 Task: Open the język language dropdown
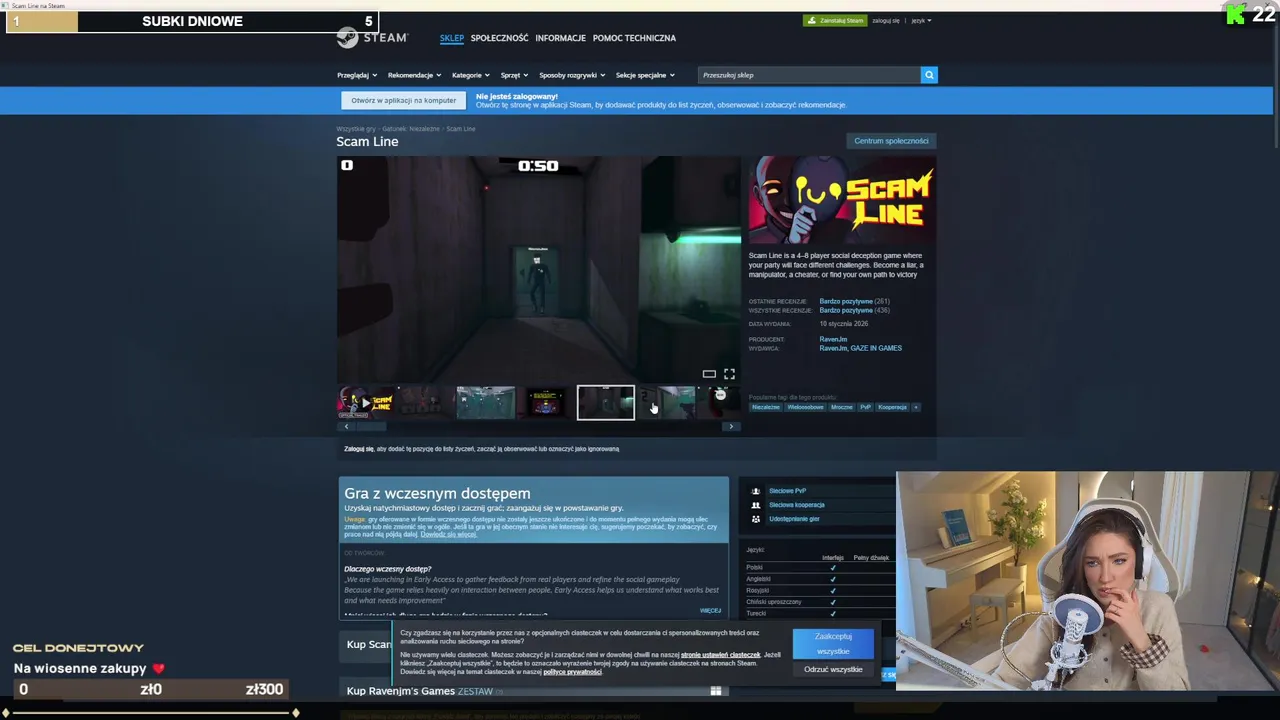920,21
